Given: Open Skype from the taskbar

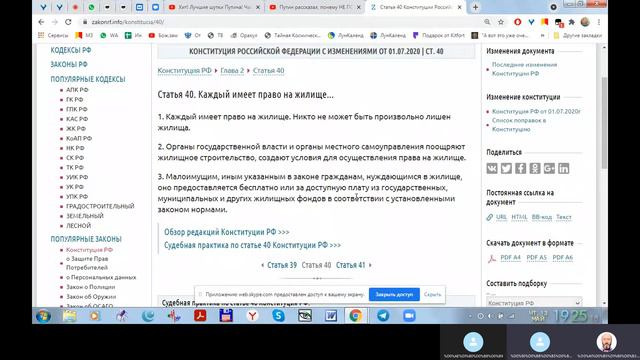Looking at the screenshot, I should tap(278, 316).
